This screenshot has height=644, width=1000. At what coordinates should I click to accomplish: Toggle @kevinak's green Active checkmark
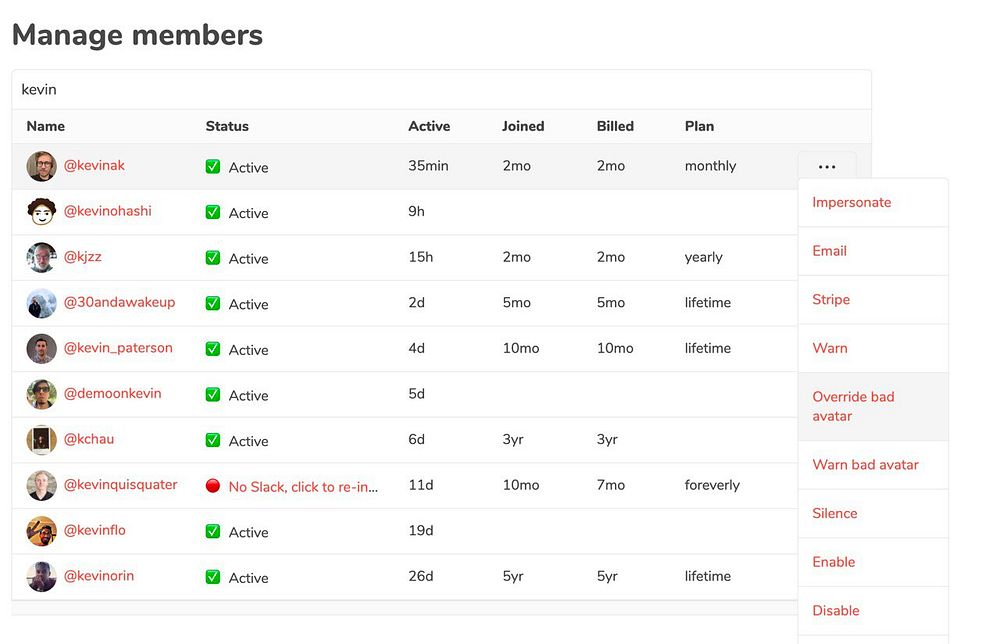pyautogui.click(x=213, y=167)
